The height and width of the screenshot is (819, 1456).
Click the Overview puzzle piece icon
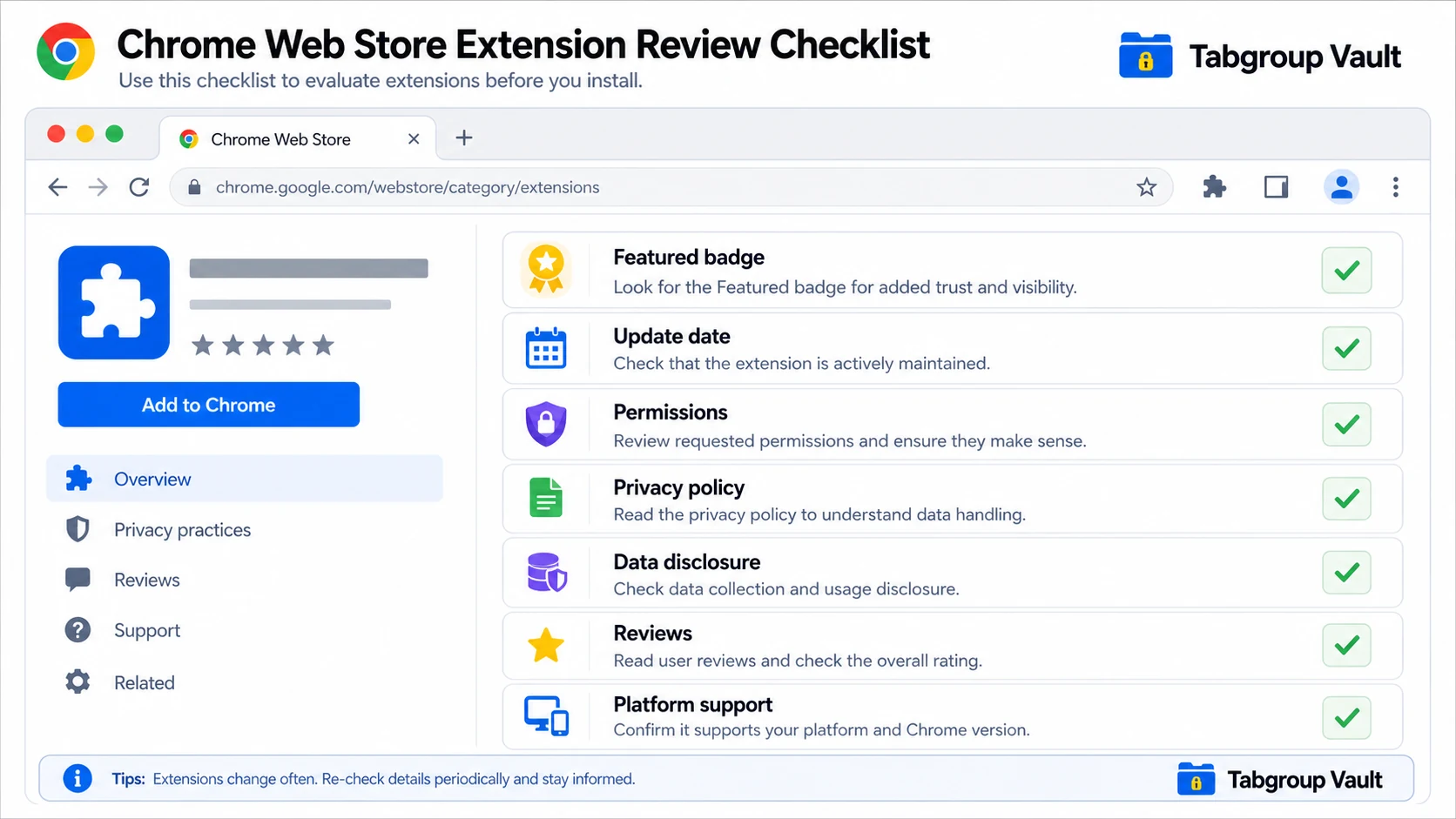click(x=78, y=478)
